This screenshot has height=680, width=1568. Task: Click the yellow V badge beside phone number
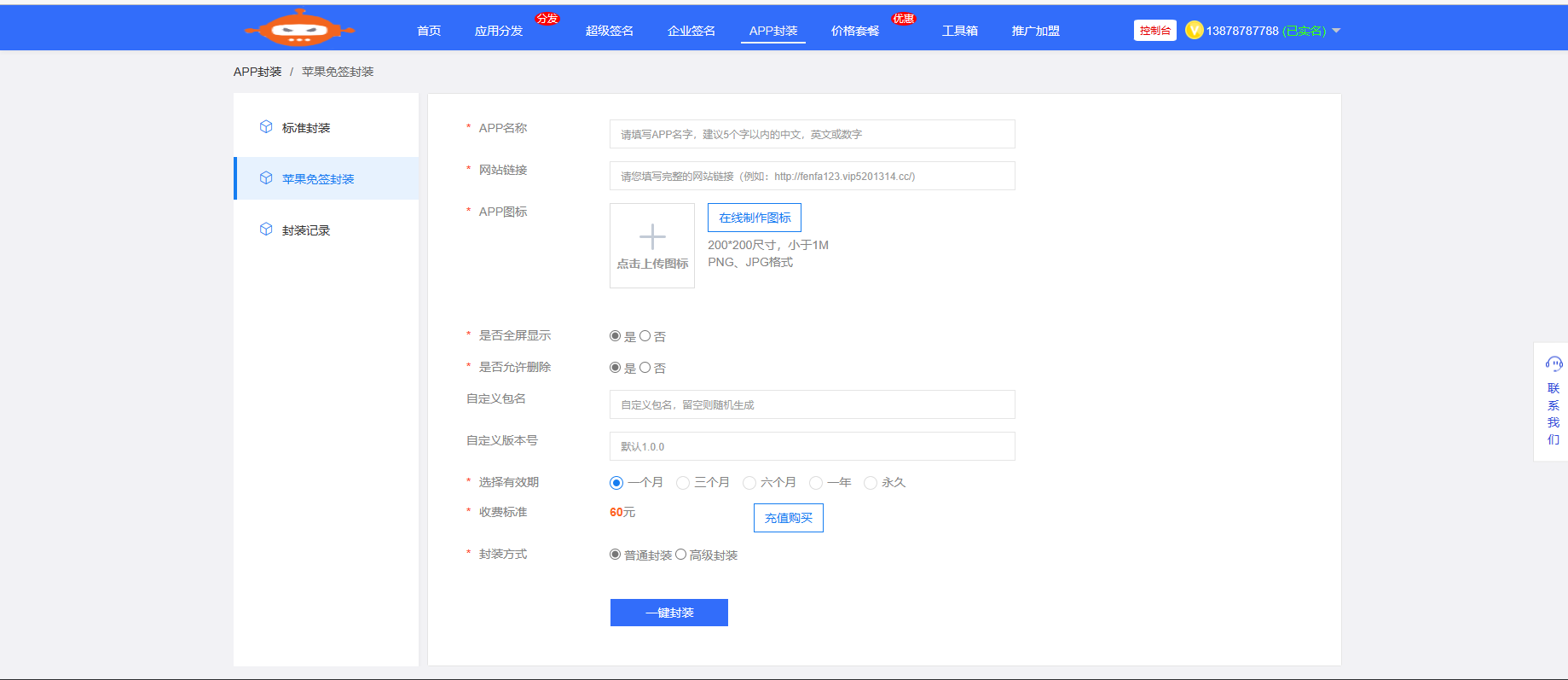coord(1194,31)
